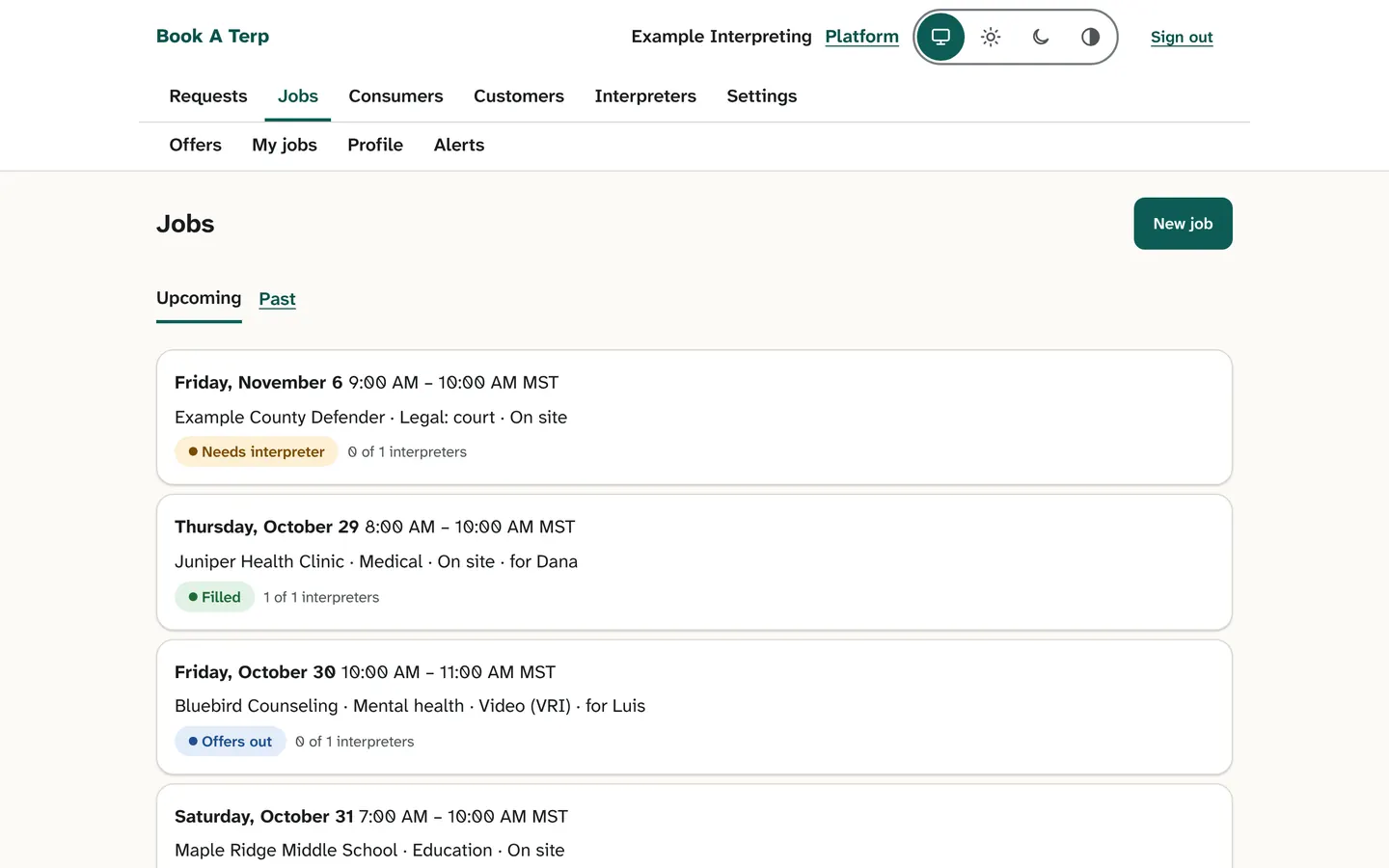Follow the Platform link
1389x868 pixels.
pyautogui.click(x=861, y=37)
